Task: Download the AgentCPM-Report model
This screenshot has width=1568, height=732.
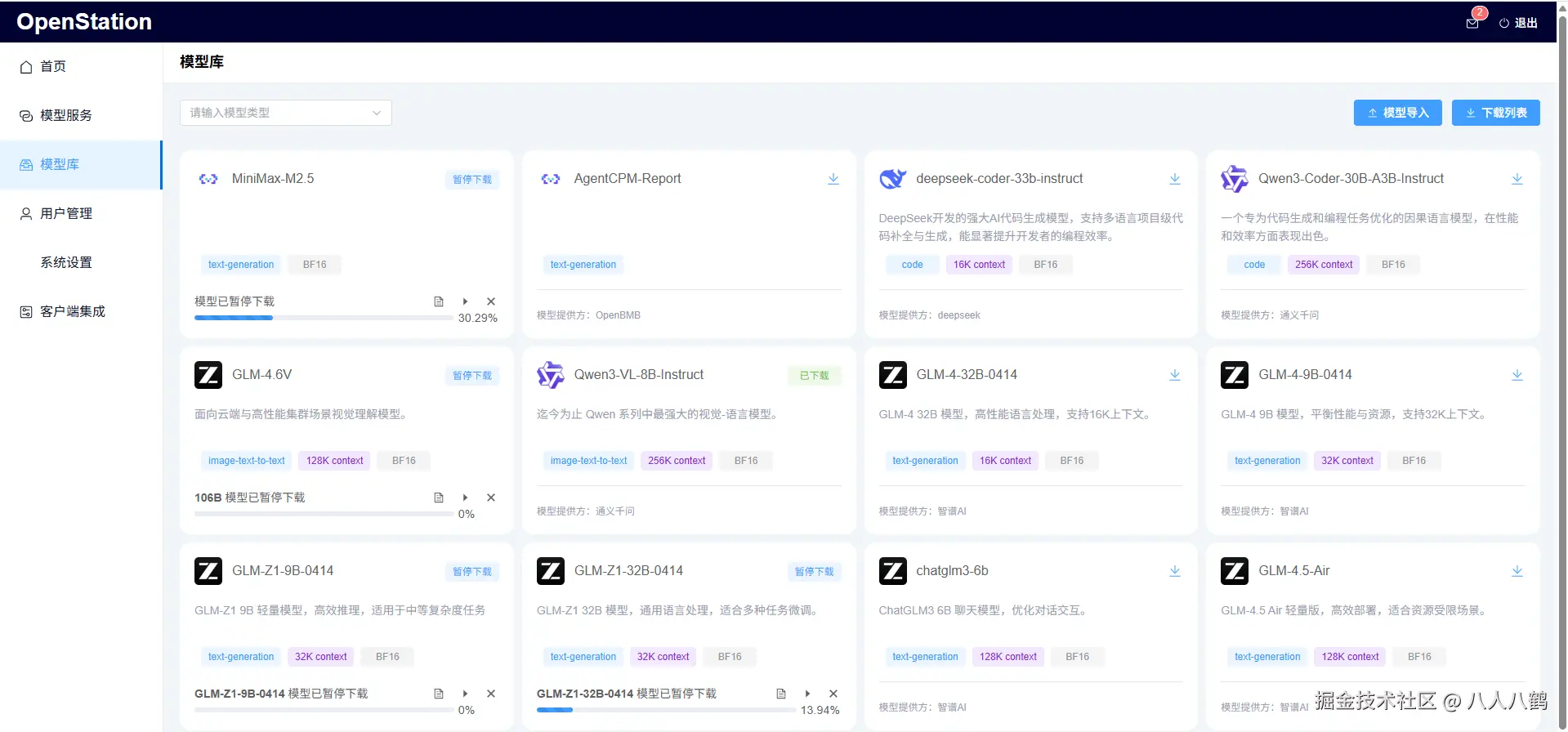Action: pyautogui.click(x=833, y=179)
